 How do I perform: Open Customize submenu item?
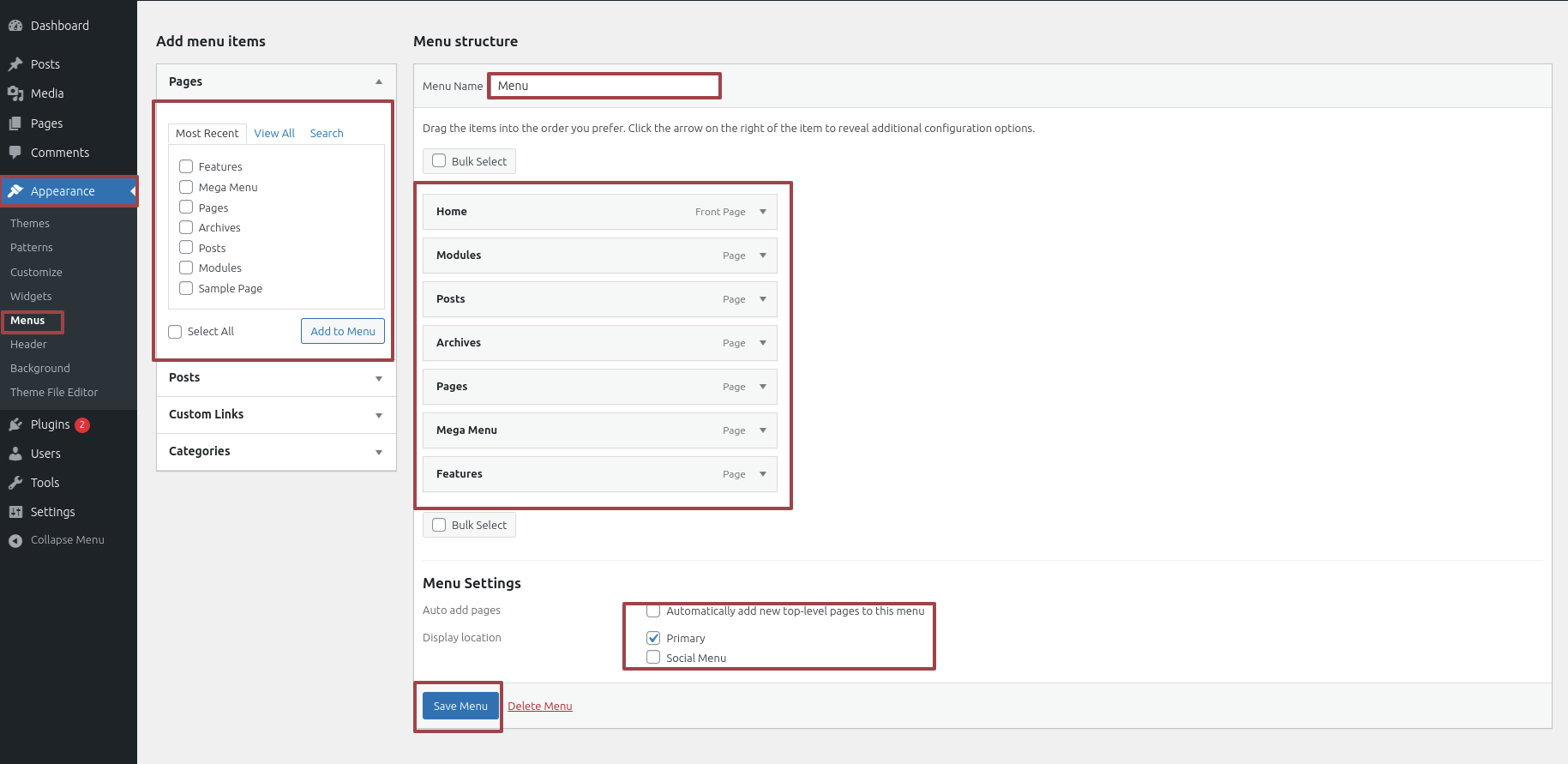point(36,272)
